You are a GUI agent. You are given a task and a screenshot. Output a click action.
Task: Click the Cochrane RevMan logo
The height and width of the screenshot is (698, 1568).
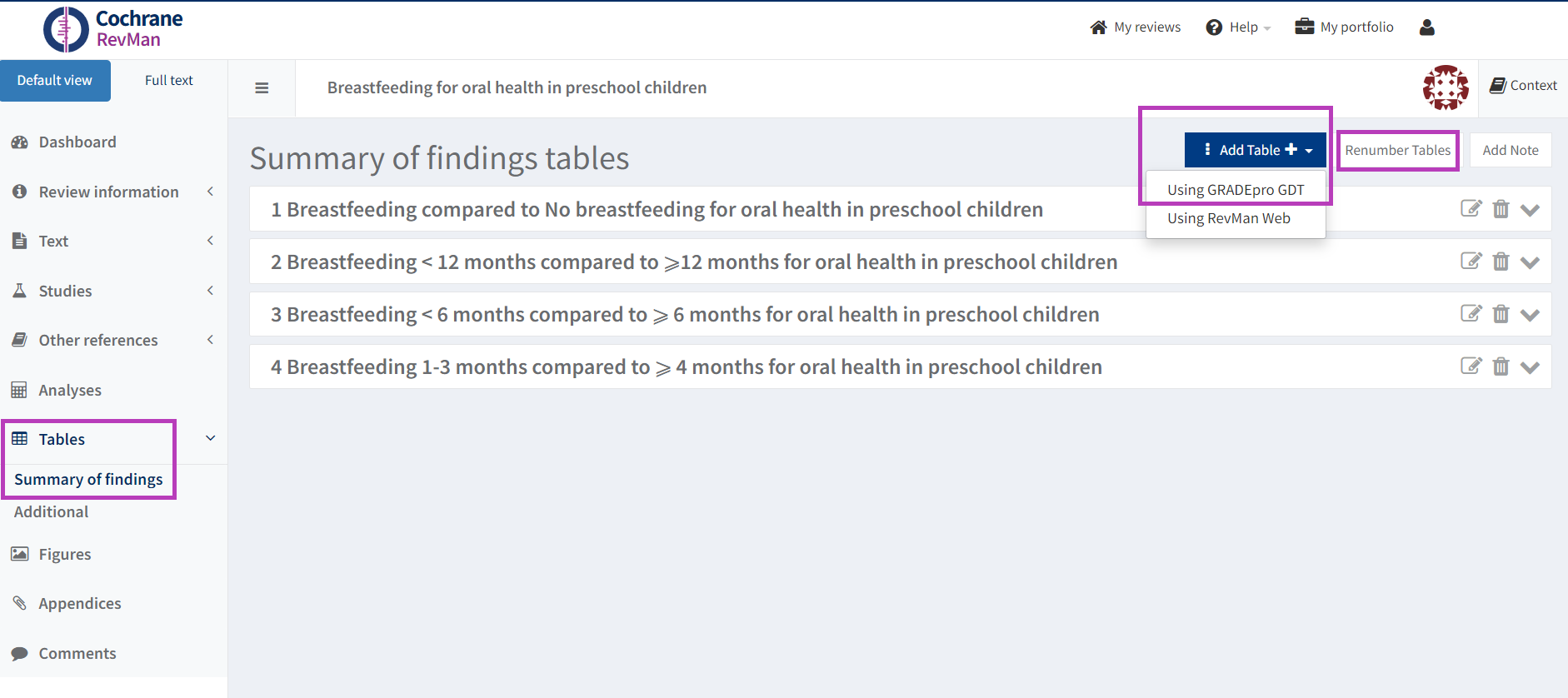tap(113, 29)
